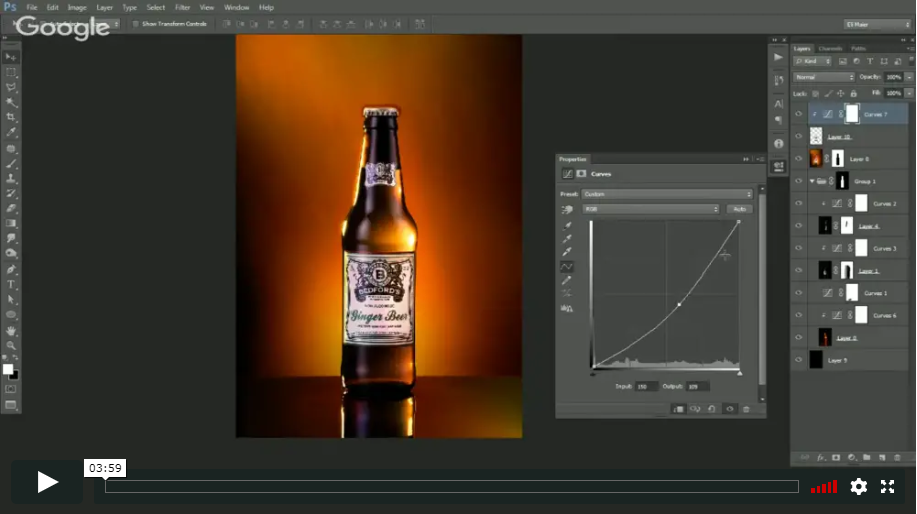Hide the Curves 7 layer
The width and height of the screenshot is (917, 514).
[798, 114]
